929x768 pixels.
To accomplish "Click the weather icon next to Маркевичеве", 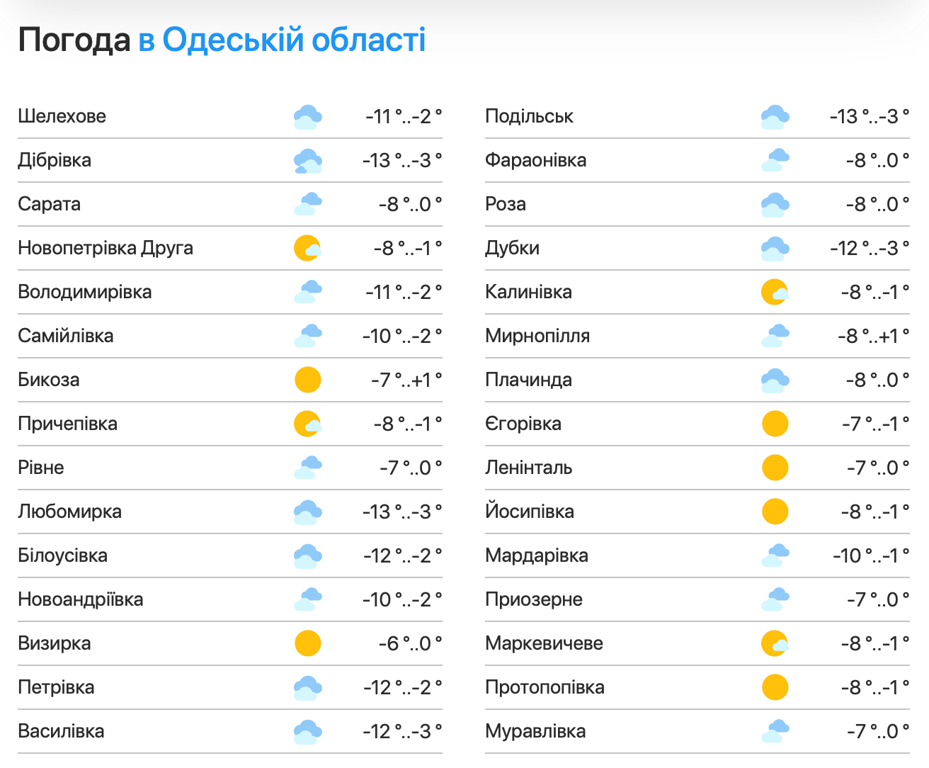I will point(775,643).
